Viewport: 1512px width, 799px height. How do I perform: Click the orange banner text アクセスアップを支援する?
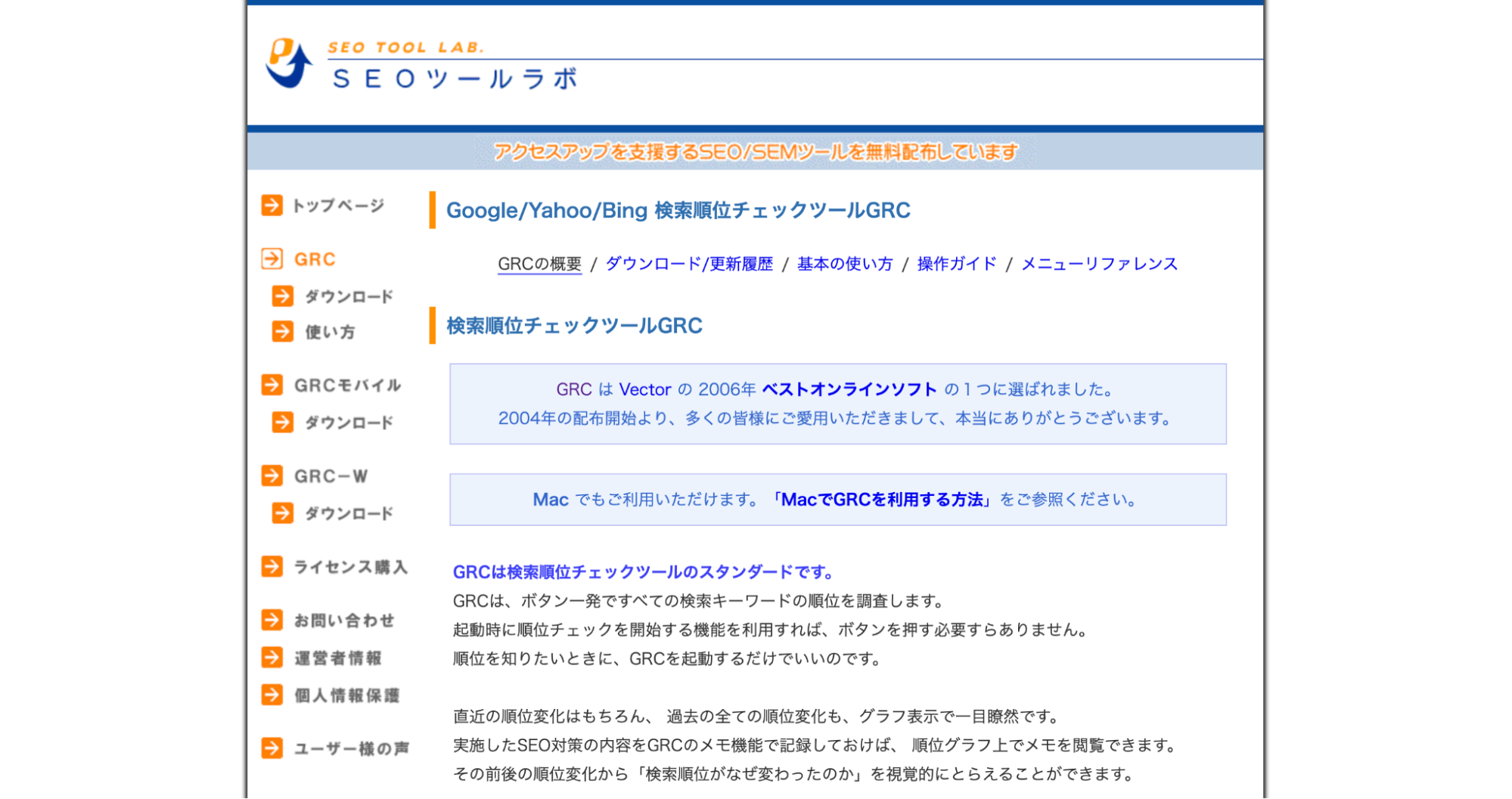756,152
